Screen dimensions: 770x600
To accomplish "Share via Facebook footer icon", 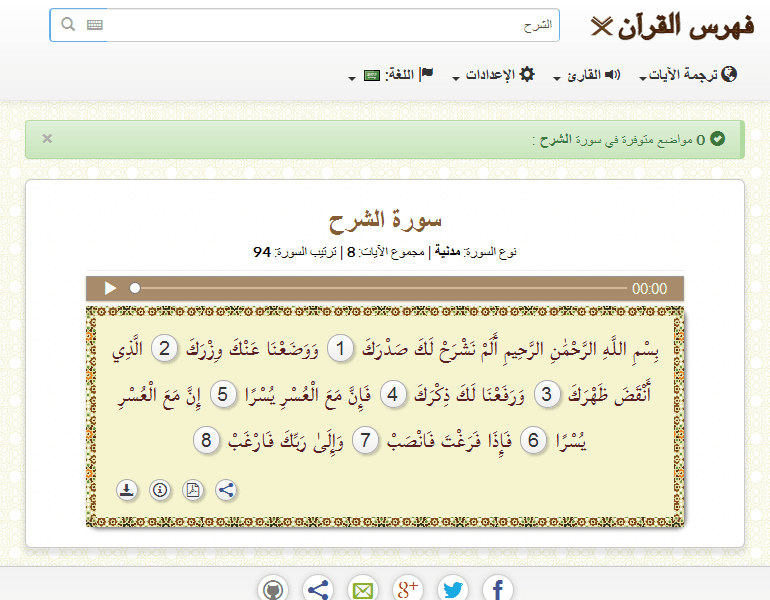I will (x=498, y=588).
